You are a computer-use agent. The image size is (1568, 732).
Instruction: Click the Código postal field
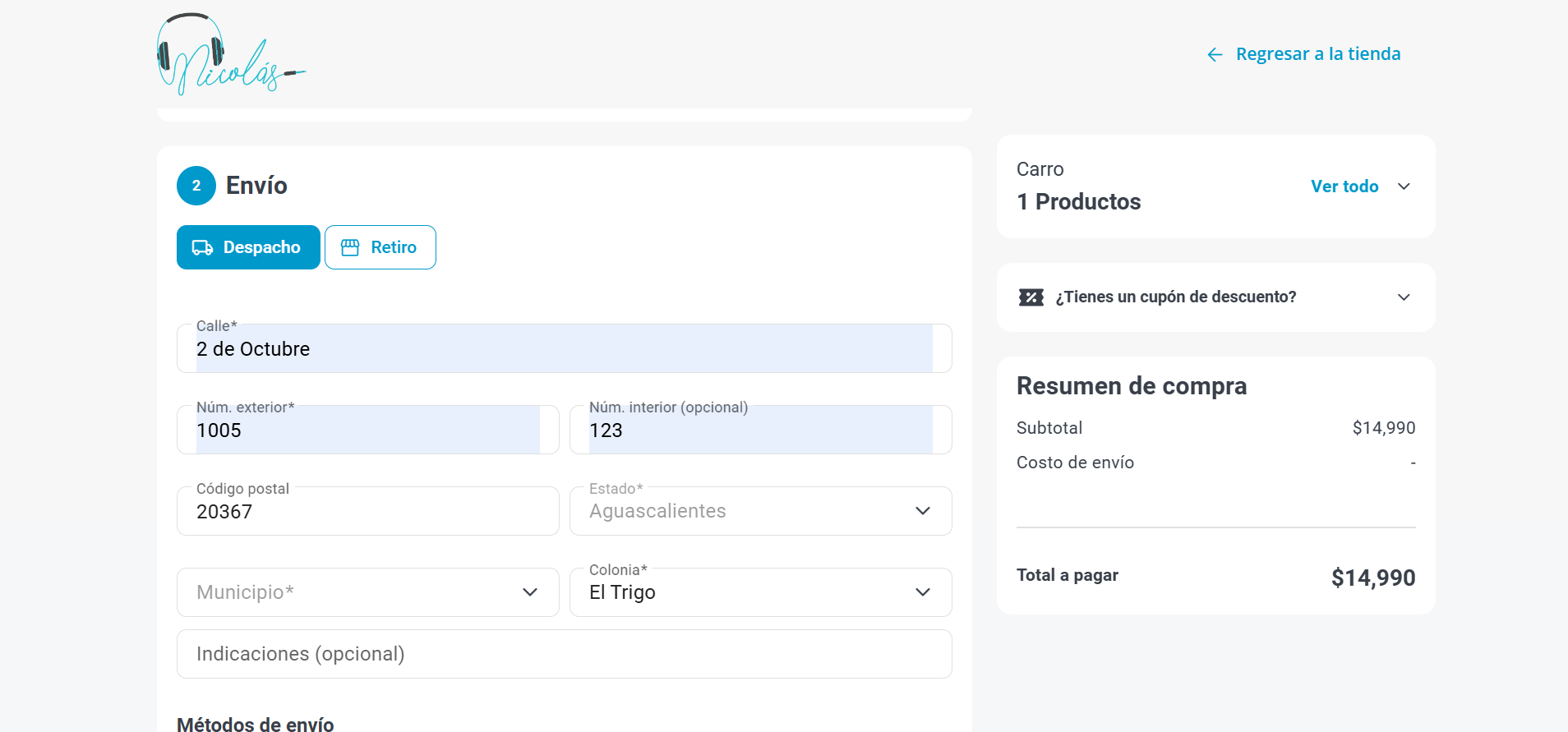[368, 511]
